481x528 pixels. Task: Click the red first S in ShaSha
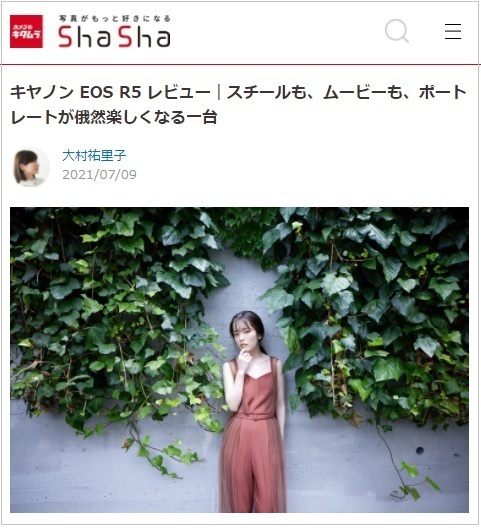tap(66, 36)
